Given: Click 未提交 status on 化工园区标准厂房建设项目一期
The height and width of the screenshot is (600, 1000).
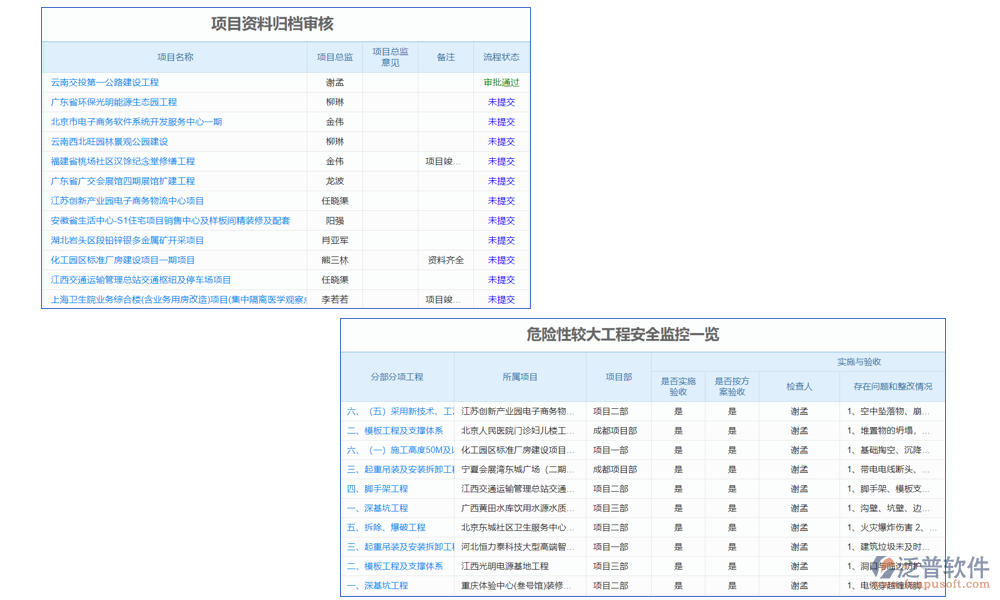Looking at the screenshot, I should [x=499, y=260].
